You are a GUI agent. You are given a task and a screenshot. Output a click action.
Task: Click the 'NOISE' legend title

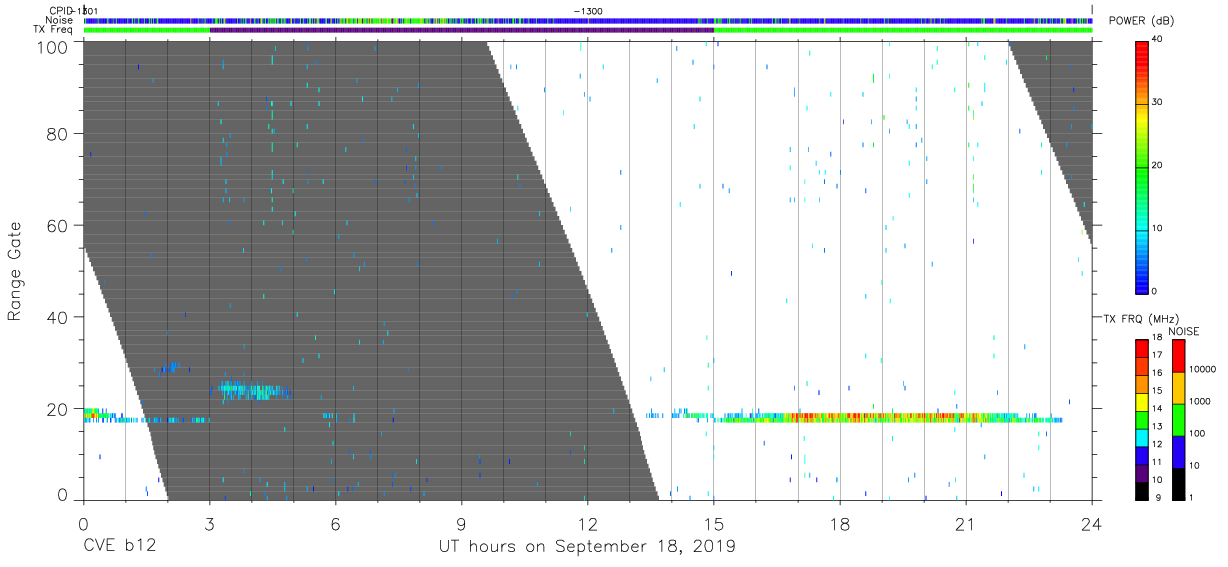(1185, 331)
